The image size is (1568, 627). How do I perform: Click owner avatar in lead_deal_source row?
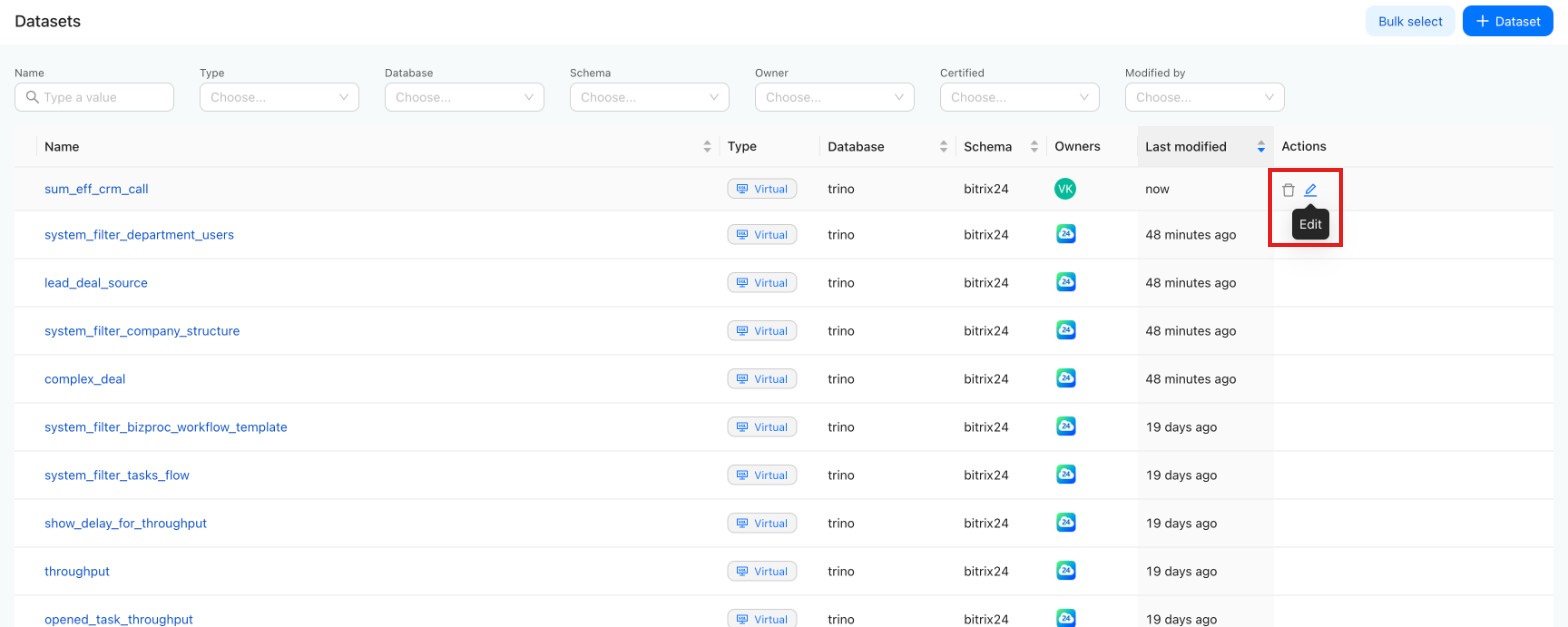tap(1066, 283)
